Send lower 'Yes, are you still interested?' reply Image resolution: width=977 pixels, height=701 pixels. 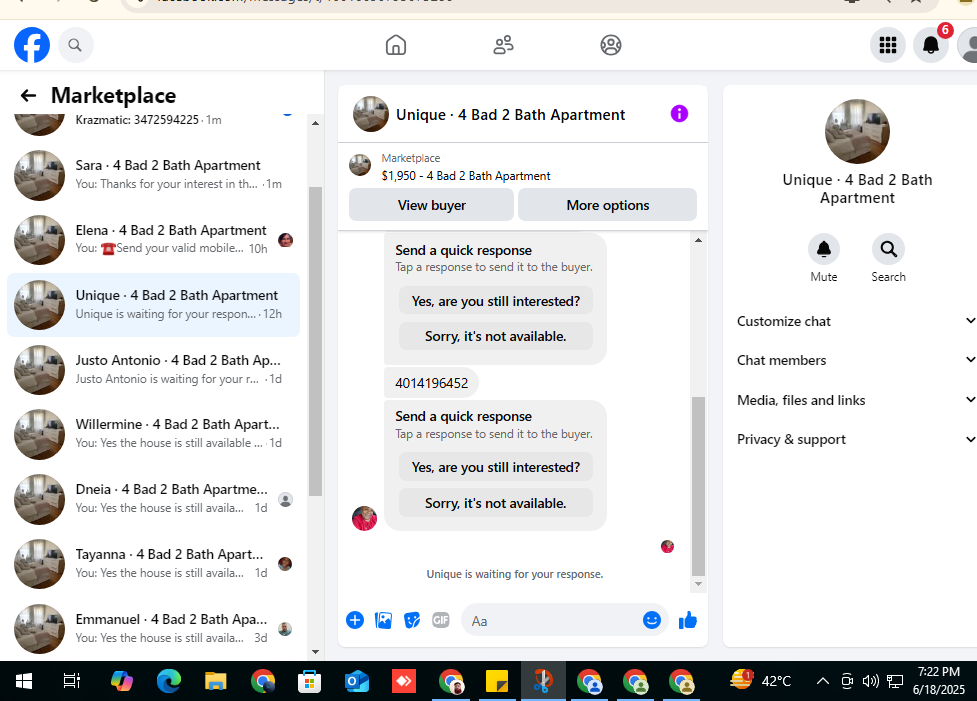495,467
